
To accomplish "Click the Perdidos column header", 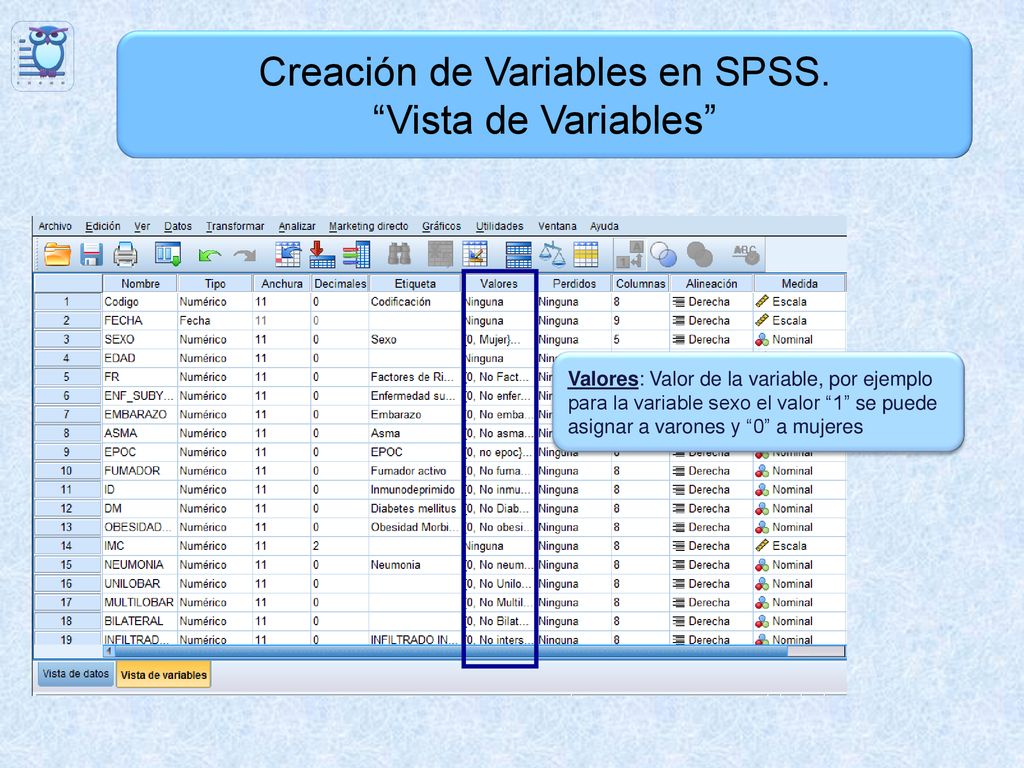I will click(574, 283).
